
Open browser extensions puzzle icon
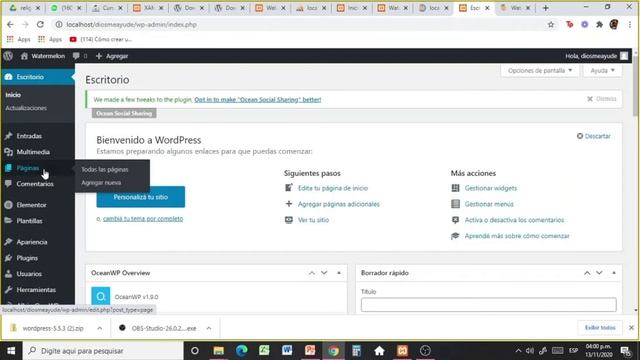(x=599, y=24)
